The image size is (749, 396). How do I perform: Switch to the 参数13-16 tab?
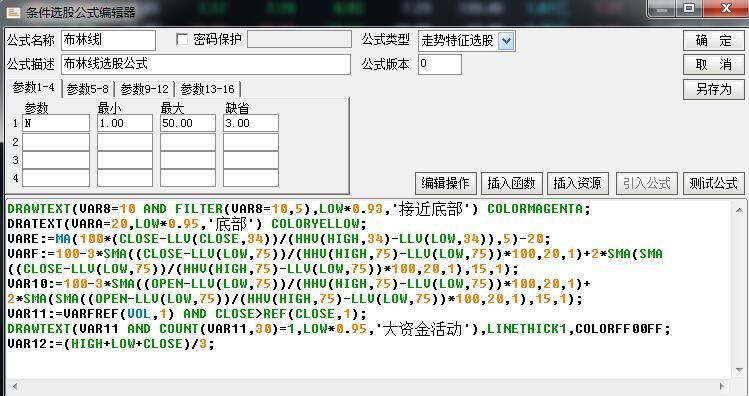207,89
